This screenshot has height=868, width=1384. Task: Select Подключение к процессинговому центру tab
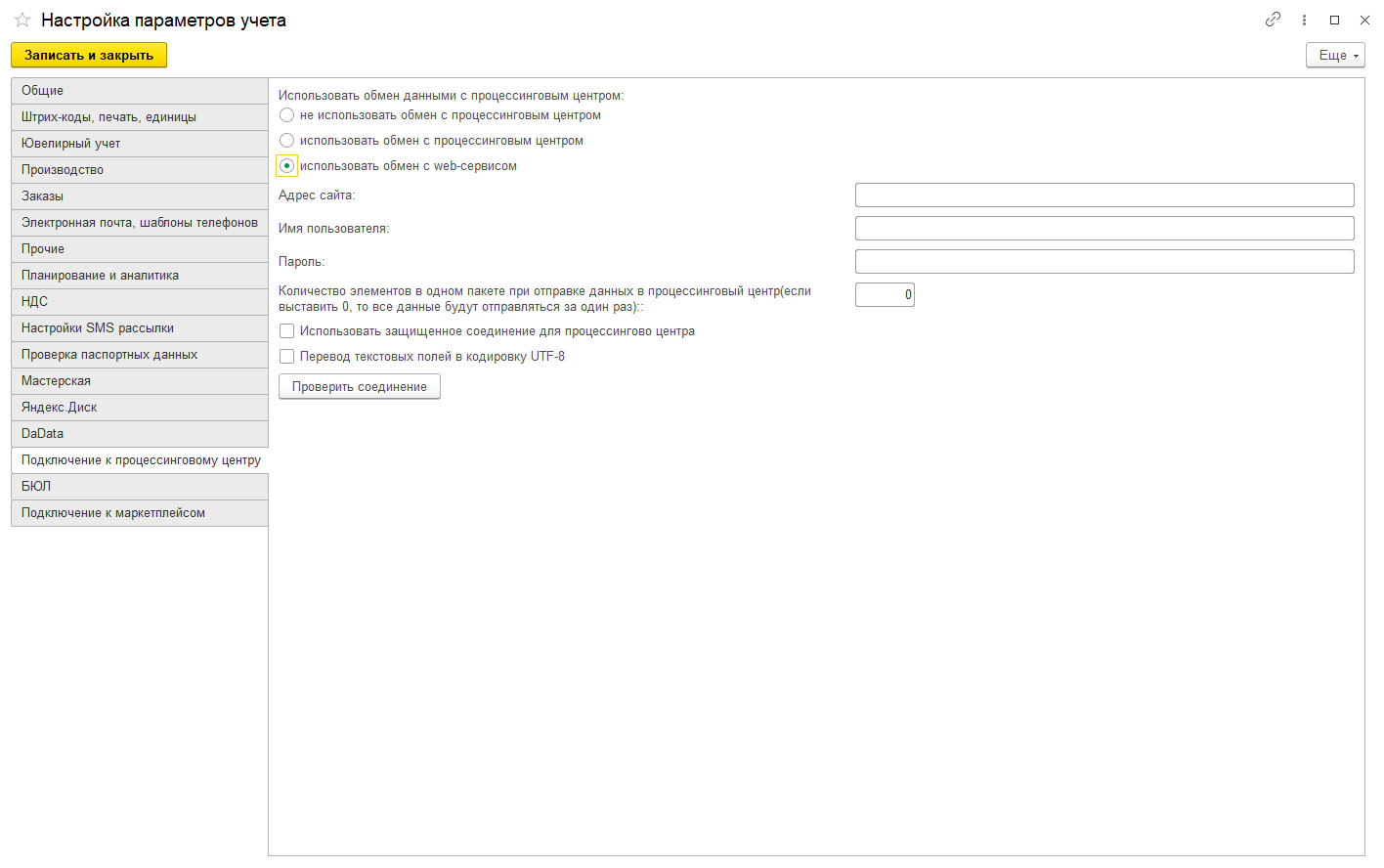140,460
